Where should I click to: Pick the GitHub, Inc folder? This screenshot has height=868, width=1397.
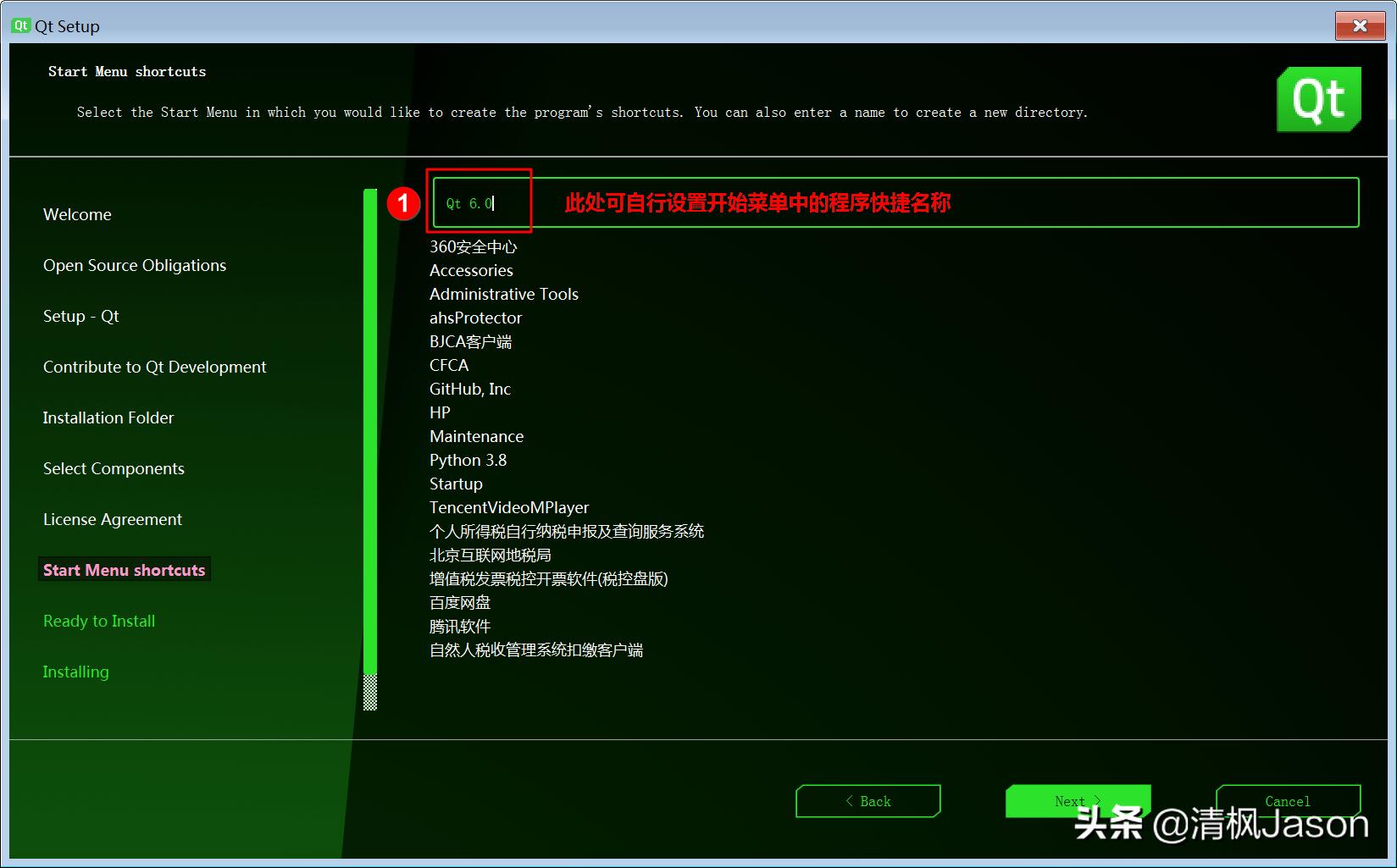(469, 389)
